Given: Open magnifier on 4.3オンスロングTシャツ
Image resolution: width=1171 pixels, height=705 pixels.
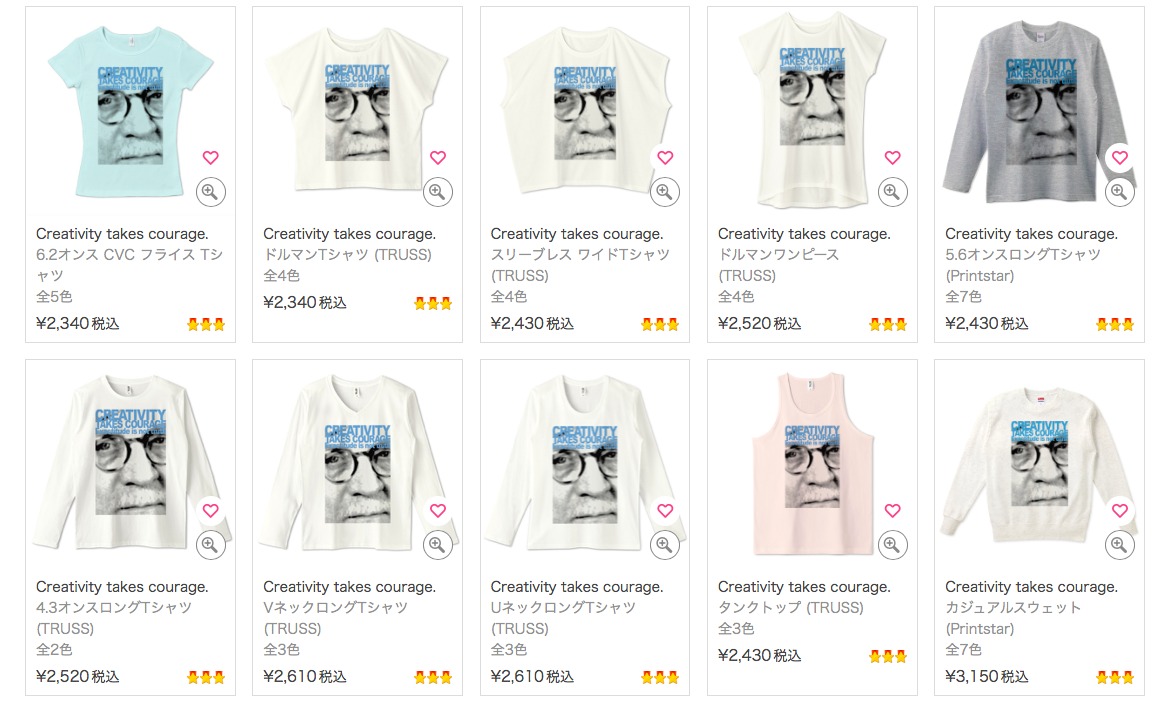Looking at the screenshot, I should coord(211,545).
